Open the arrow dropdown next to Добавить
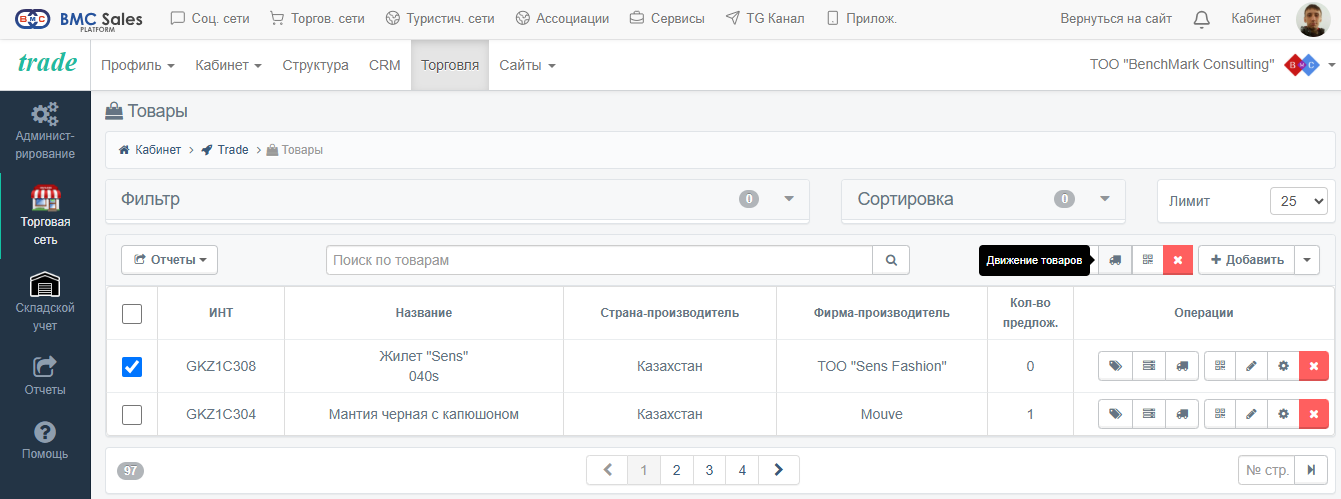The image size is (1341, 499). 1307,260
